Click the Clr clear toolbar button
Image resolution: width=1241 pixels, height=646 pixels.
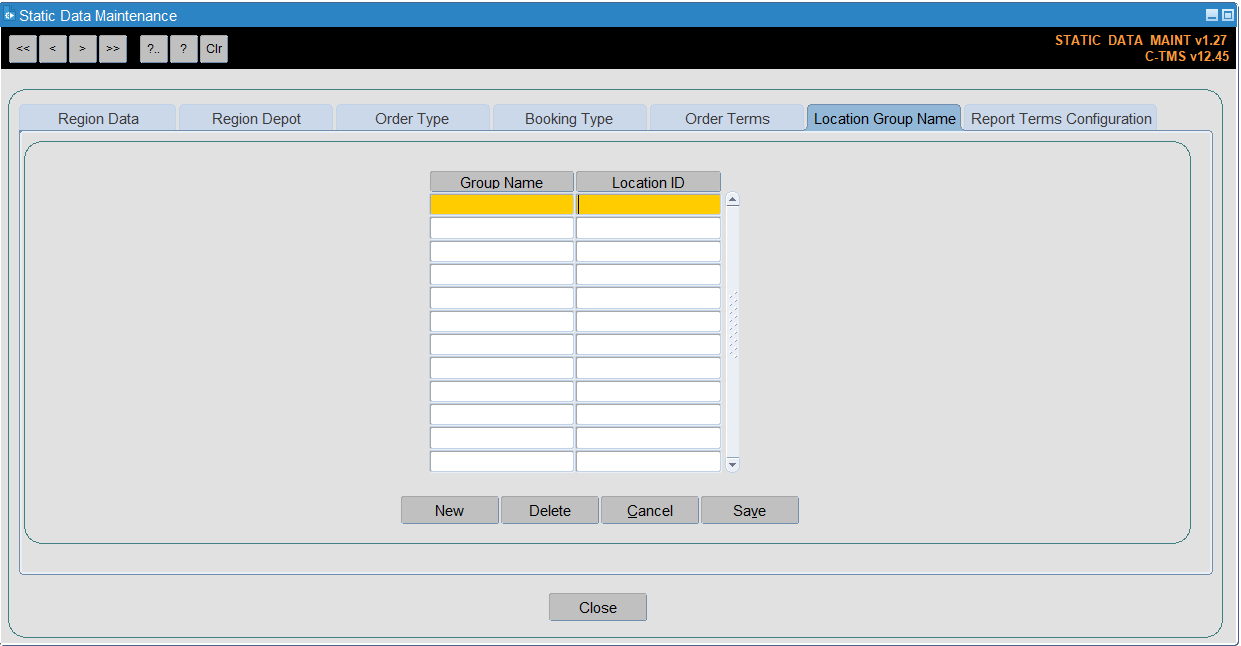click(214, 49)
